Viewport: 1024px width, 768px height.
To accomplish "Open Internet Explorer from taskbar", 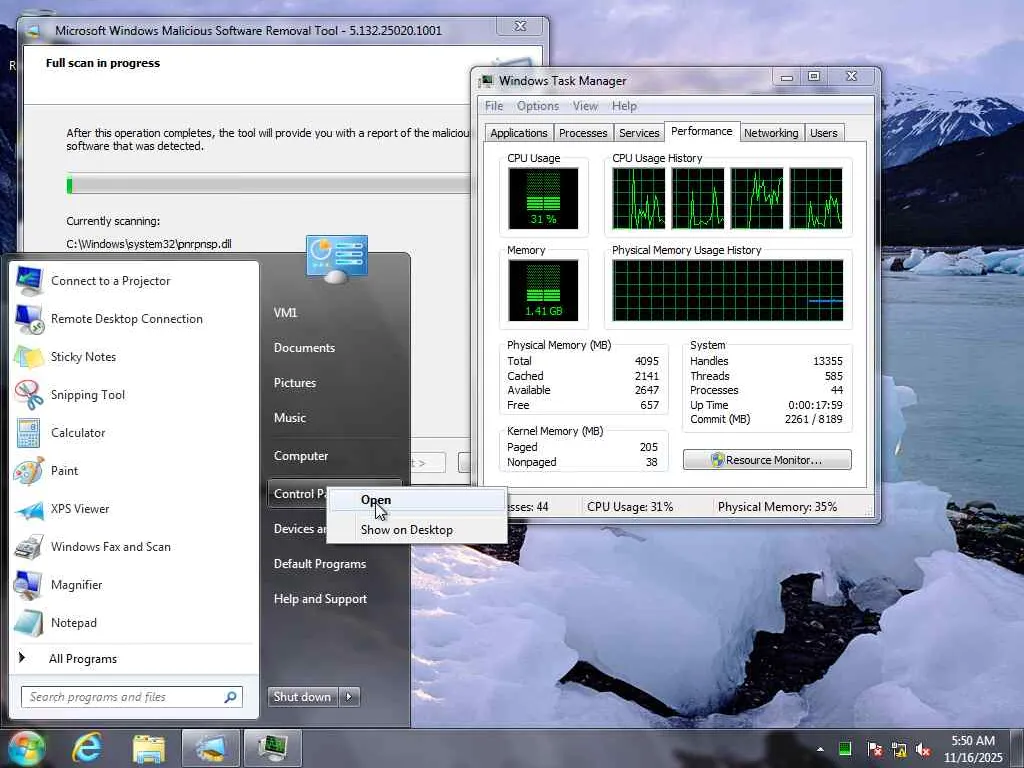I will (x=88, y=748).
